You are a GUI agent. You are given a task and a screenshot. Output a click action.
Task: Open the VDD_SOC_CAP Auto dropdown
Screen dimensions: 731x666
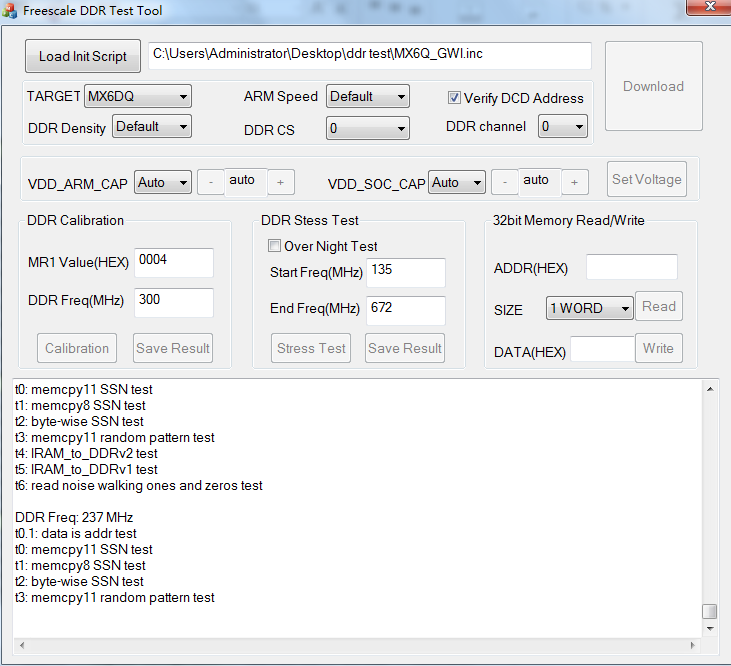pyautogui.click(x=456, y=182)
